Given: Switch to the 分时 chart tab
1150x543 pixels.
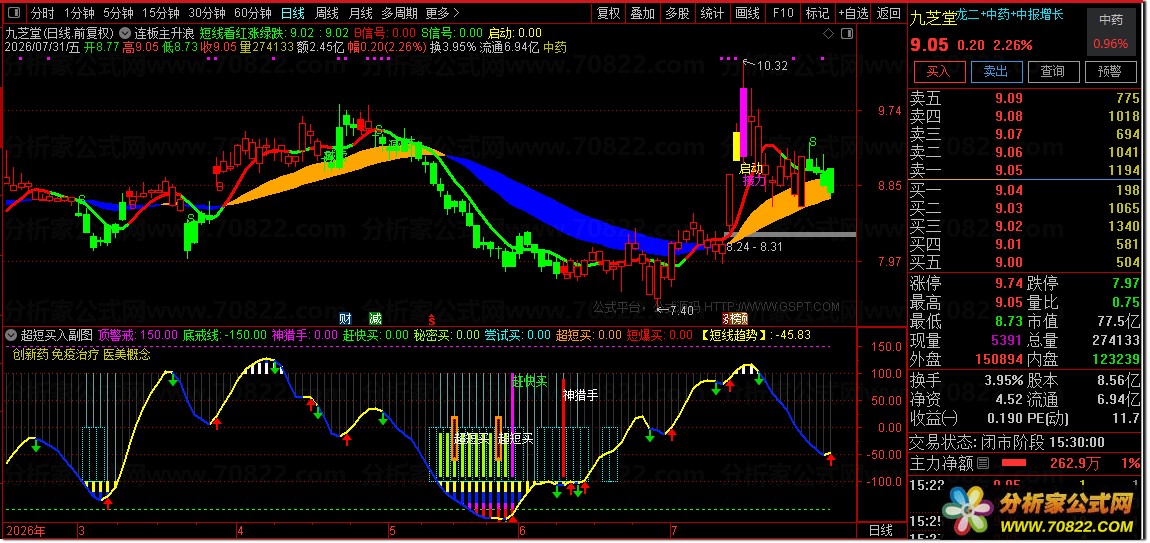Looking at the screenshot, I should coord(43,12).
